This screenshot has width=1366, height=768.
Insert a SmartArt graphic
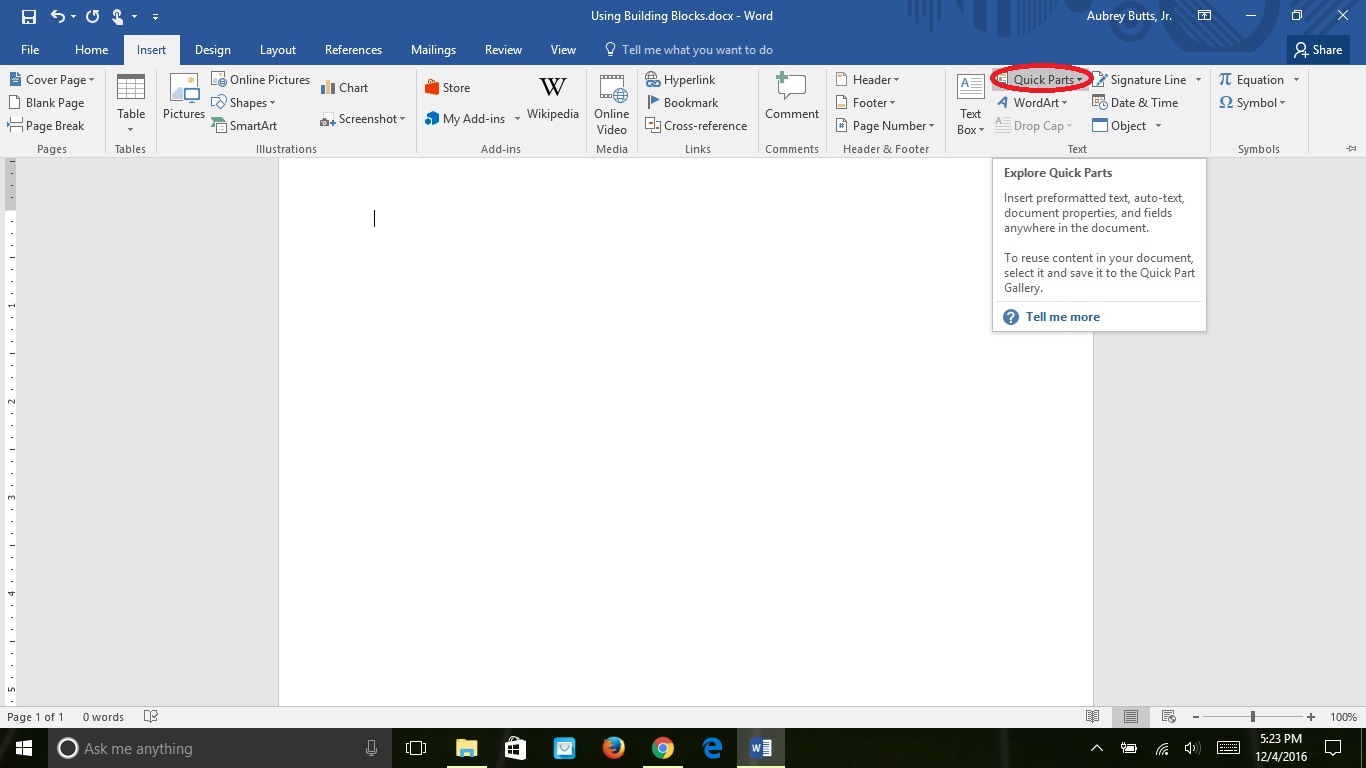pyautogui.click(x=245, y=126)
